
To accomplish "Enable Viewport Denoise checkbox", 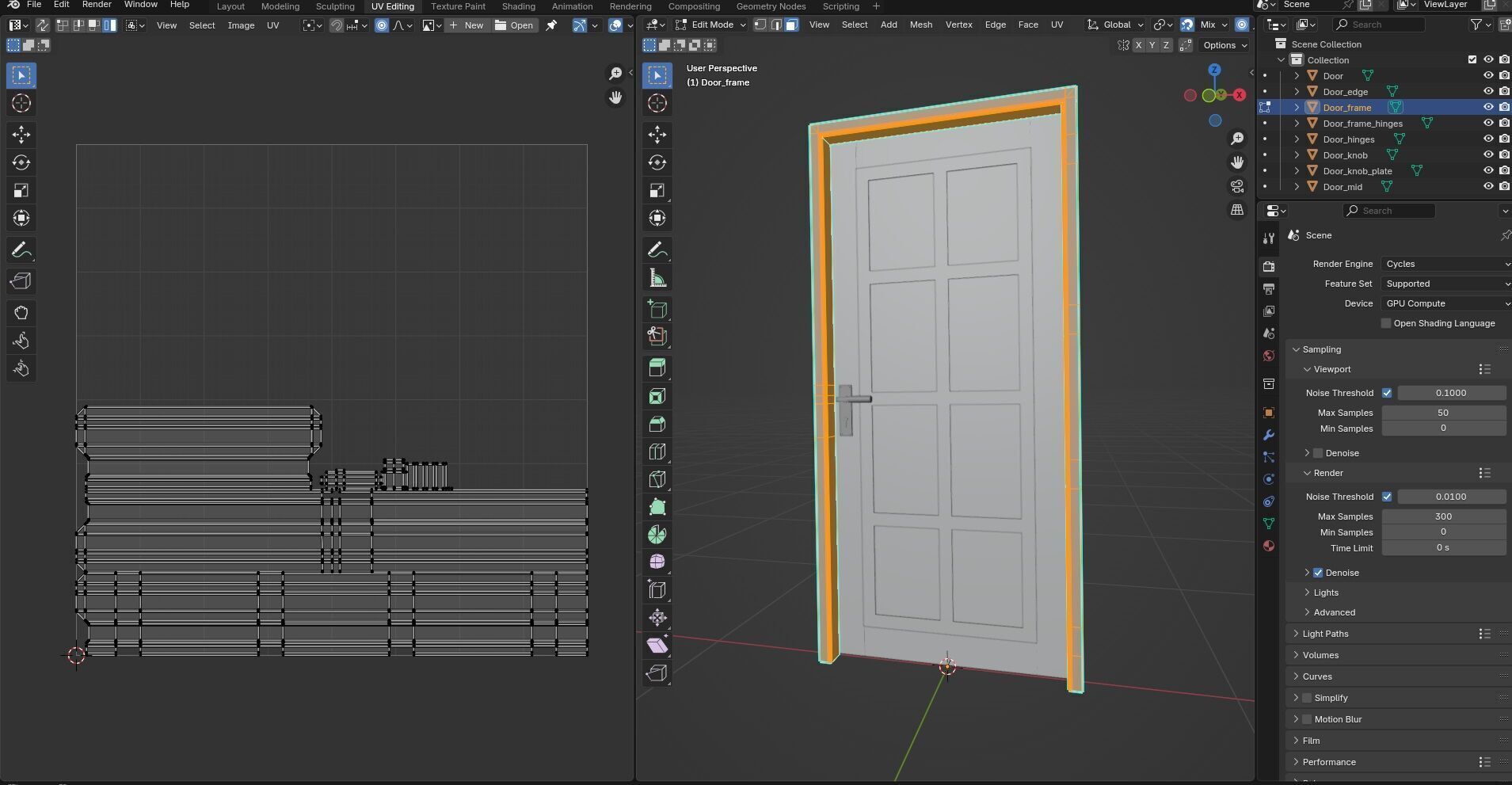I will (x=1318, y=453).
